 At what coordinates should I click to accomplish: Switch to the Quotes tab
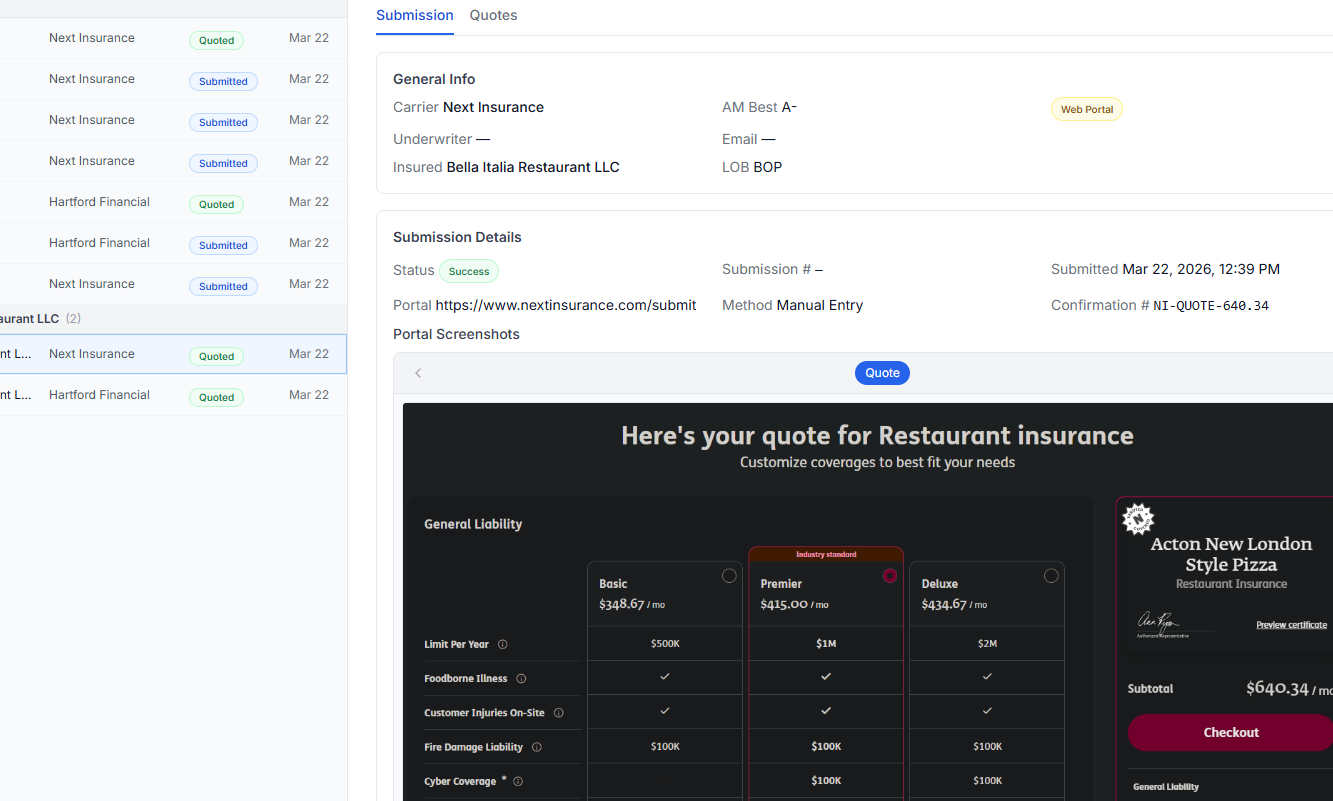click(493, 15)
